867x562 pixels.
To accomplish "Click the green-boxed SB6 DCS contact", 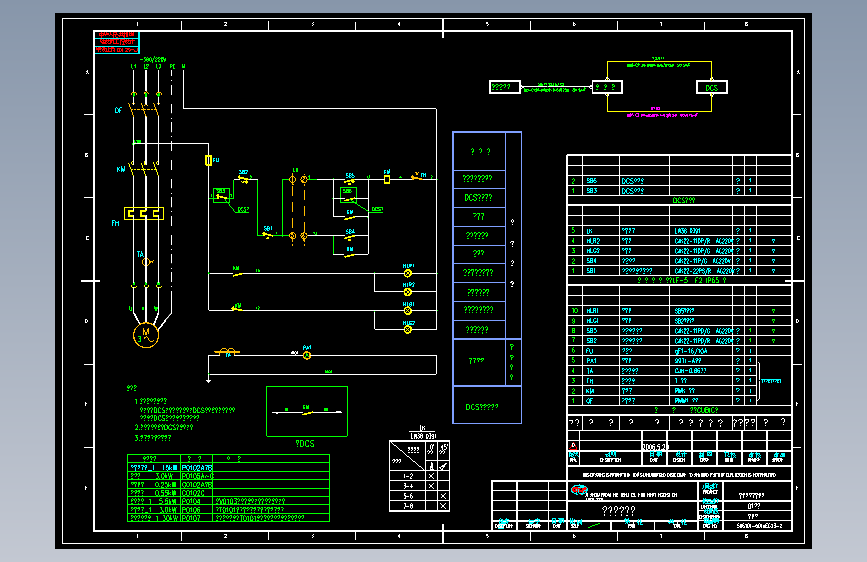I will 348,195.
